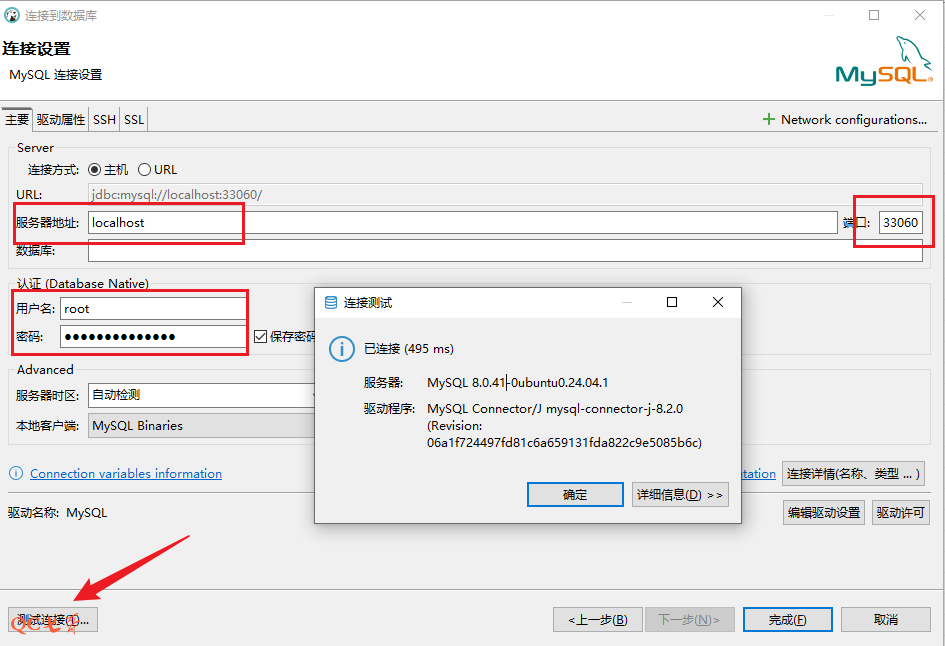This screenshot has width=945, height=646.
Task: Open Connection variables information link
Action: pos(126,474)
